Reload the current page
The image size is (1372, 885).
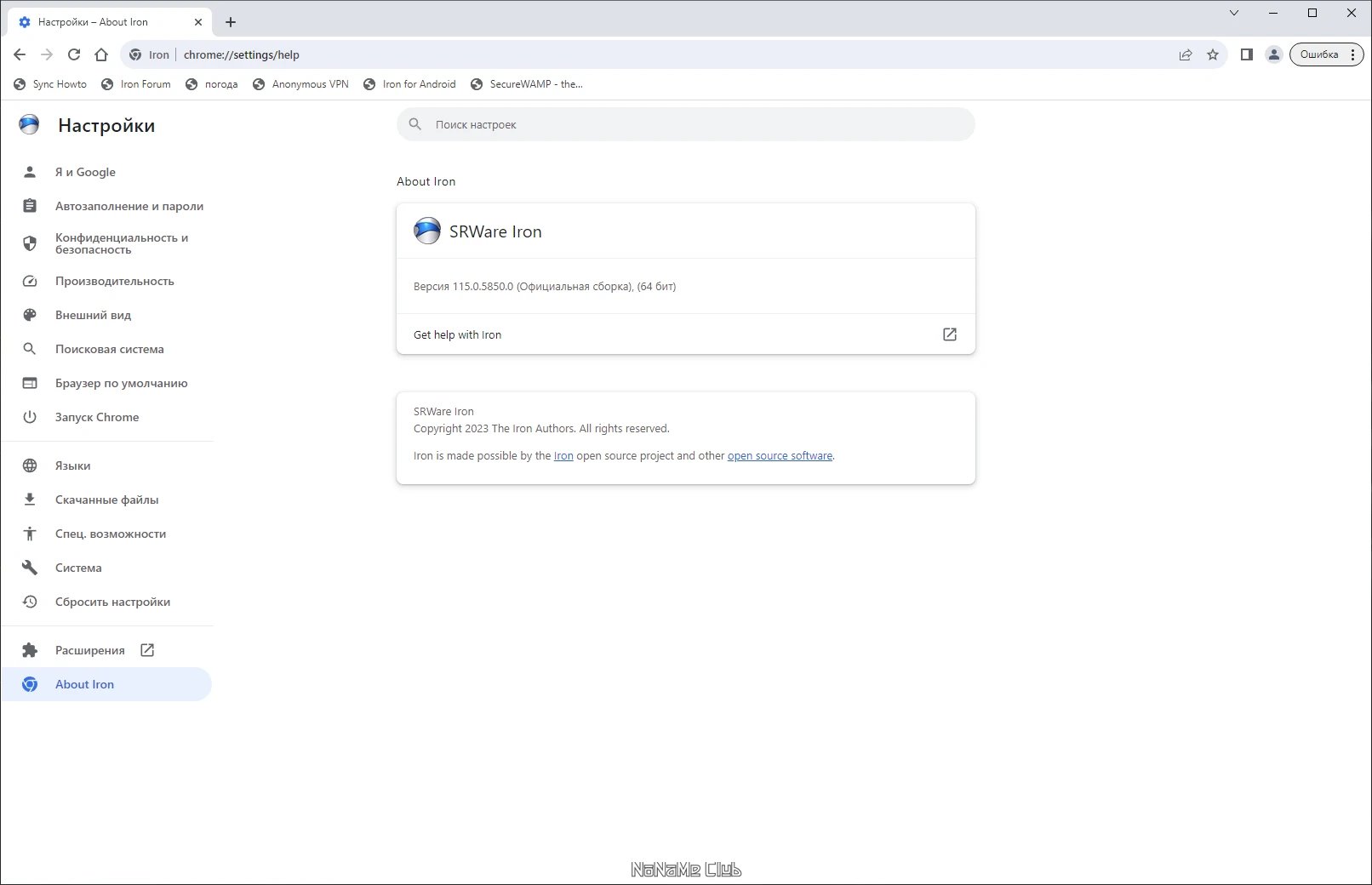[x=74, y=54]
